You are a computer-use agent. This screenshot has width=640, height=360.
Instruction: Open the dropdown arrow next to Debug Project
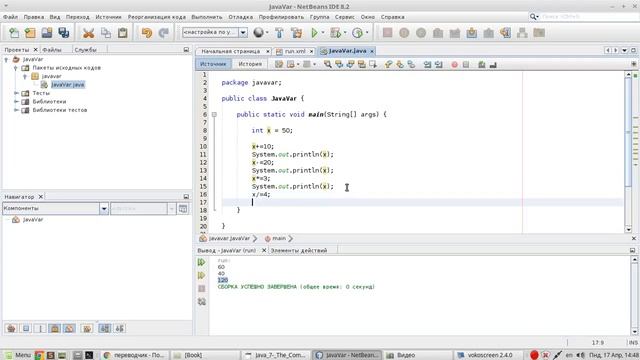tap(345, 33)
